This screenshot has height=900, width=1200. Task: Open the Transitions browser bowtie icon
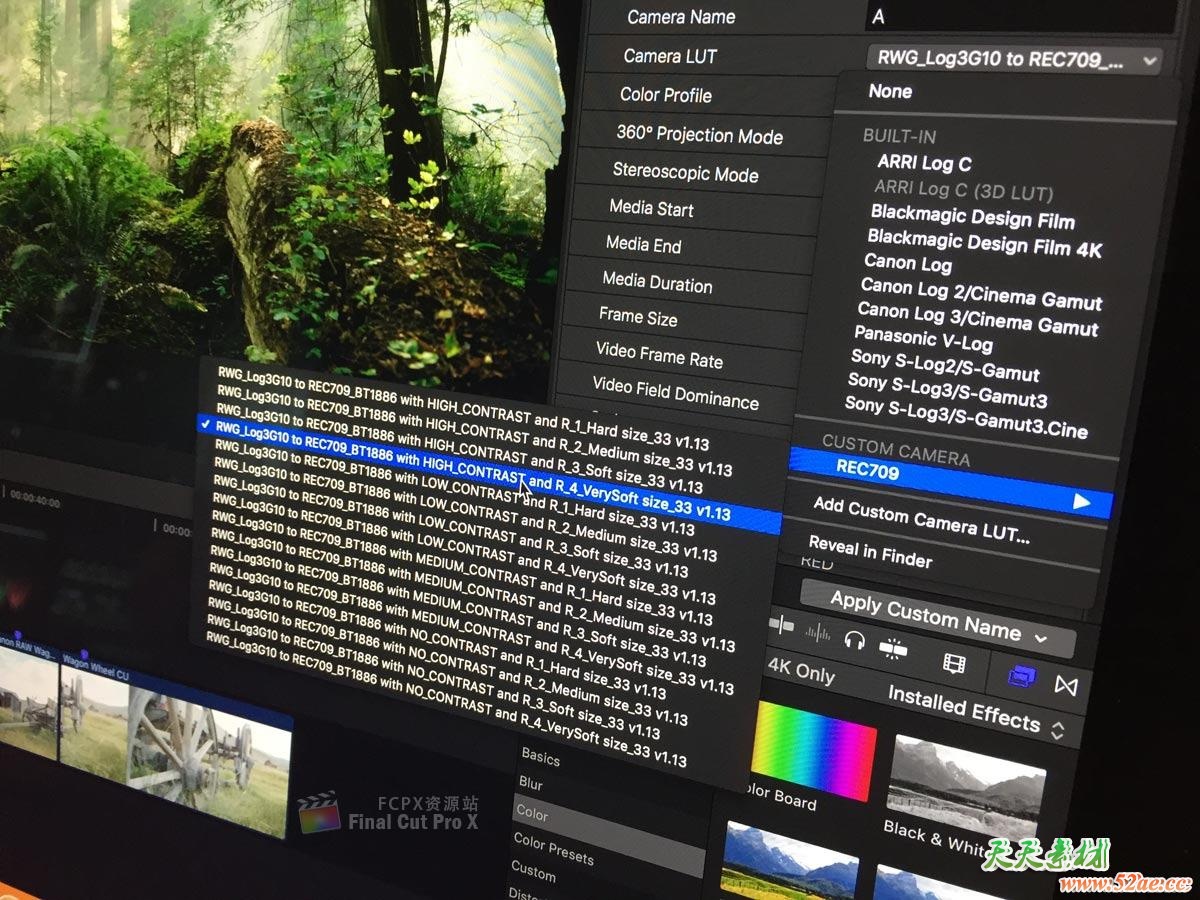[1066, 686]
